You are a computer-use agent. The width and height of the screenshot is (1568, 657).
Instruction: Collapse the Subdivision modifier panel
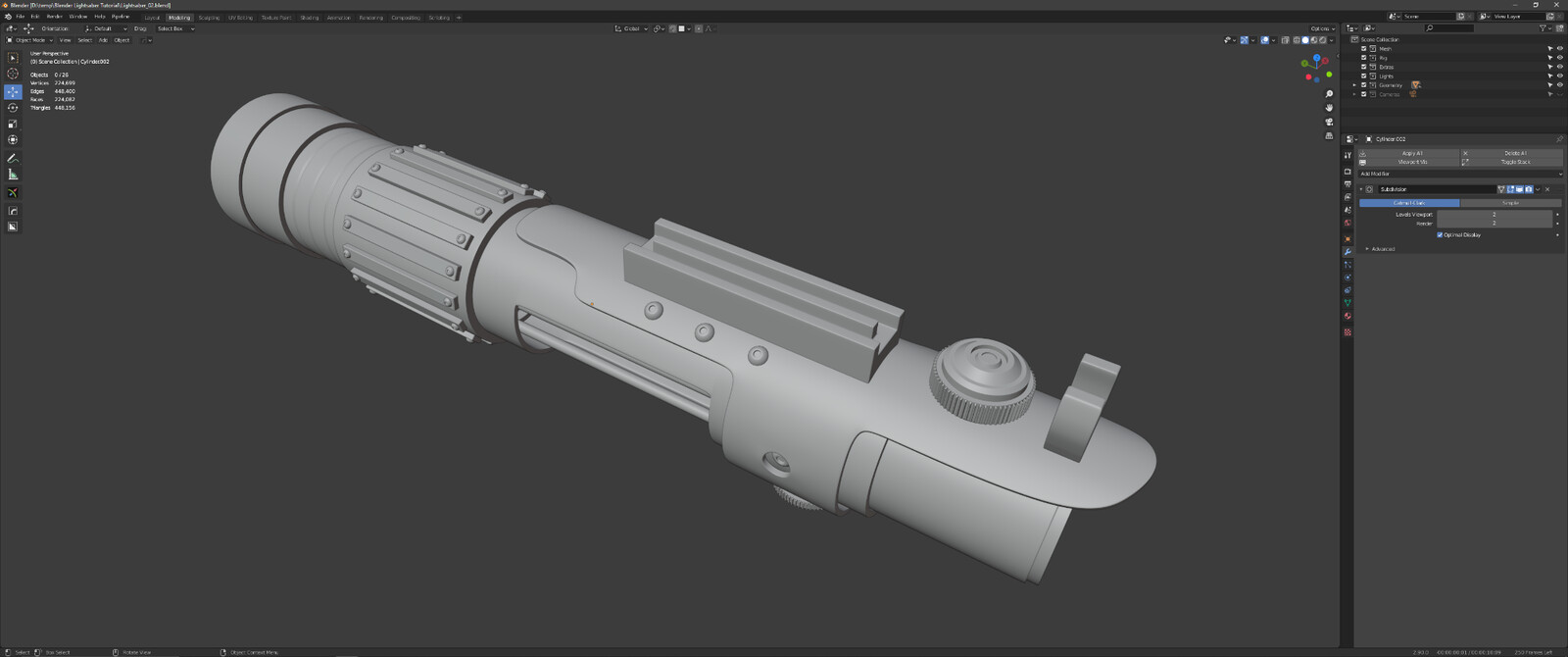pyautogui.click(x=1361, y=189)
